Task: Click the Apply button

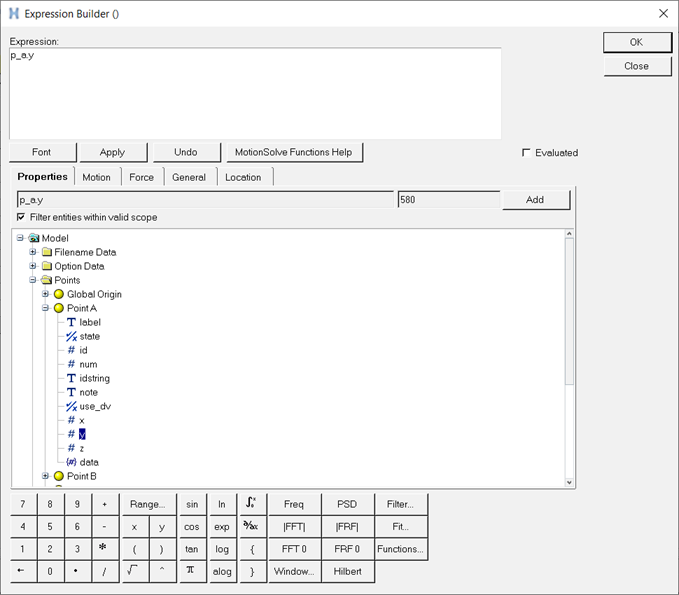Action: (112, 152)
